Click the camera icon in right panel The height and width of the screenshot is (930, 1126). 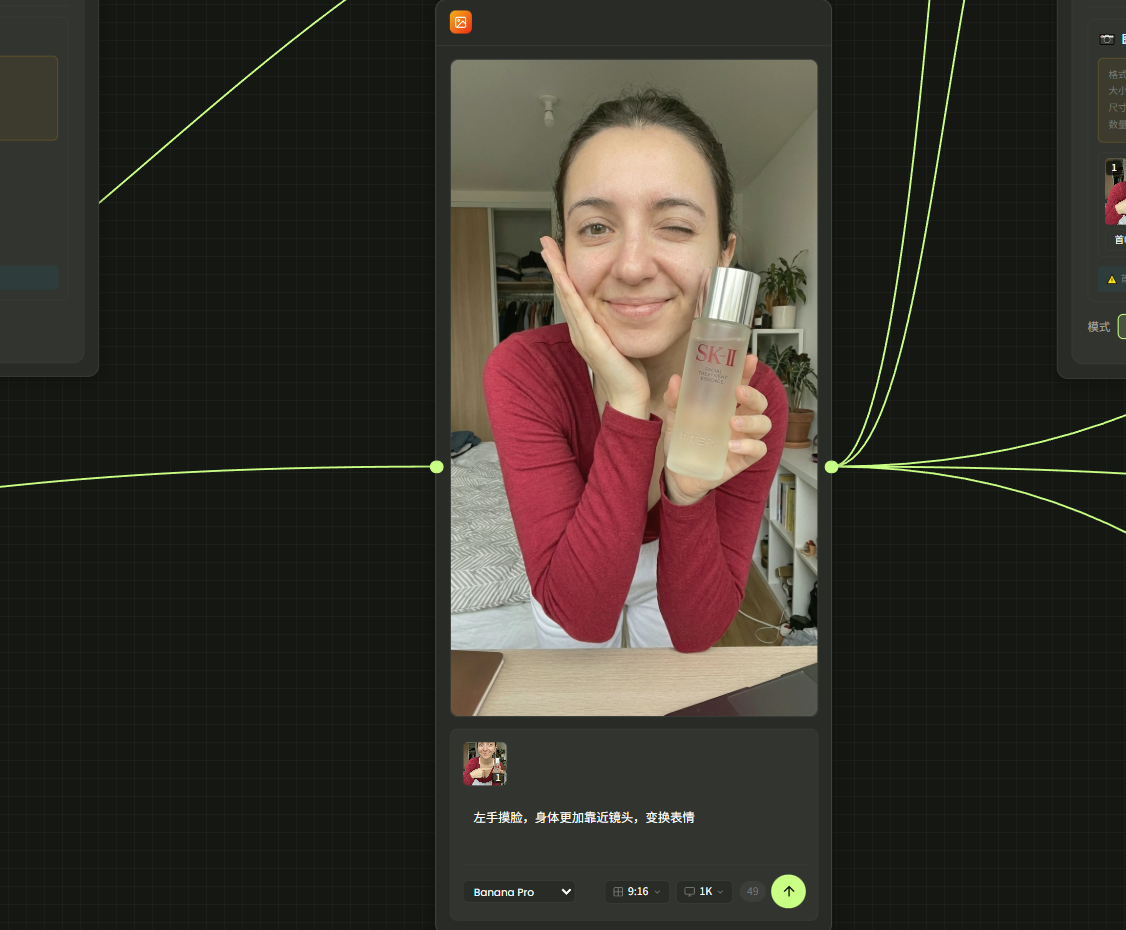[x=1107, y=39]
